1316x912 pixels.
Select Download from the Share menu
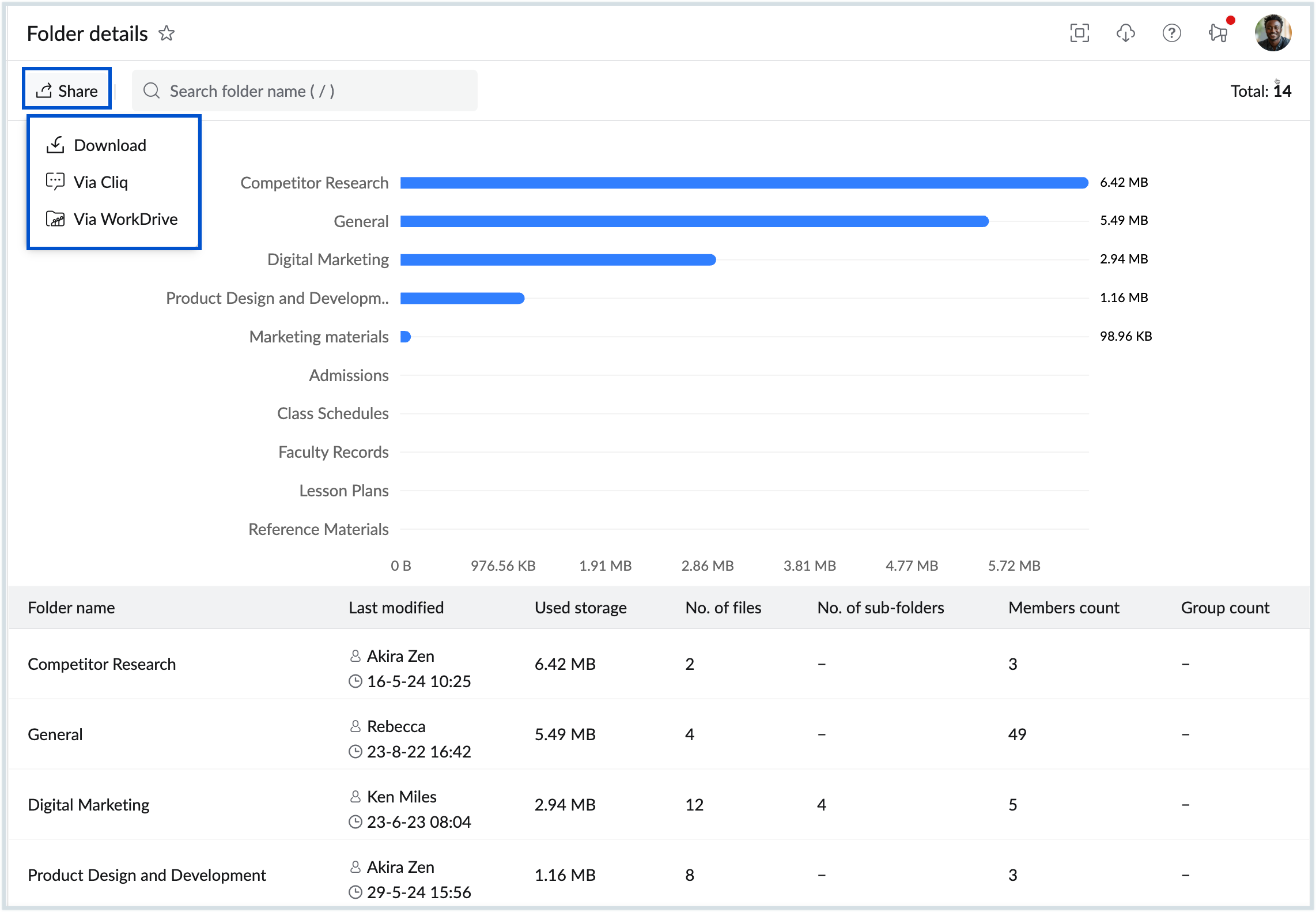click(x=109, y=145)
